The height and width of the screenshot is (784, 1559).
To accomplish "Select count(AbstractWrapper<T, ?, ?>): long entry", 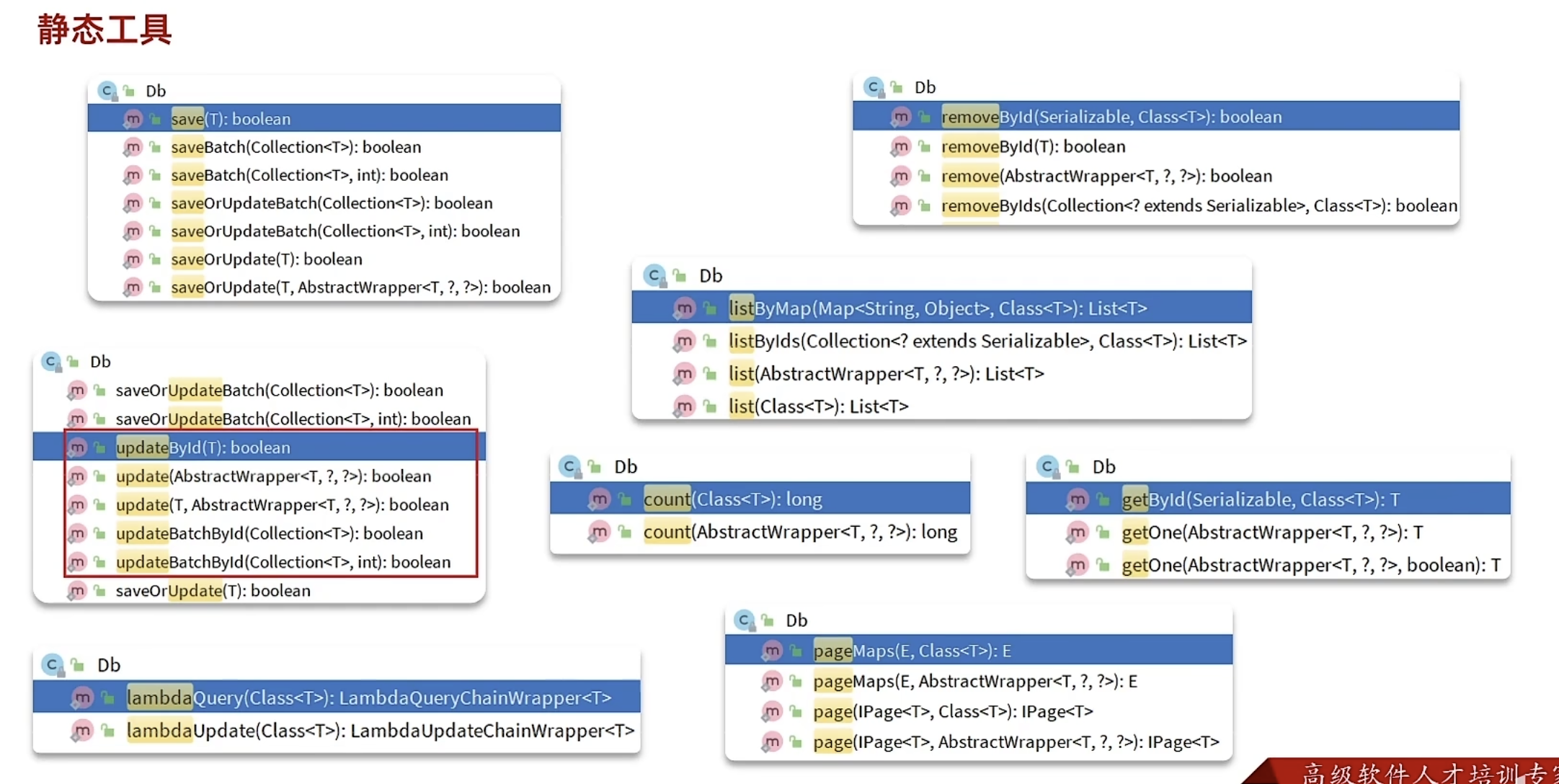I will coord(800,532).
